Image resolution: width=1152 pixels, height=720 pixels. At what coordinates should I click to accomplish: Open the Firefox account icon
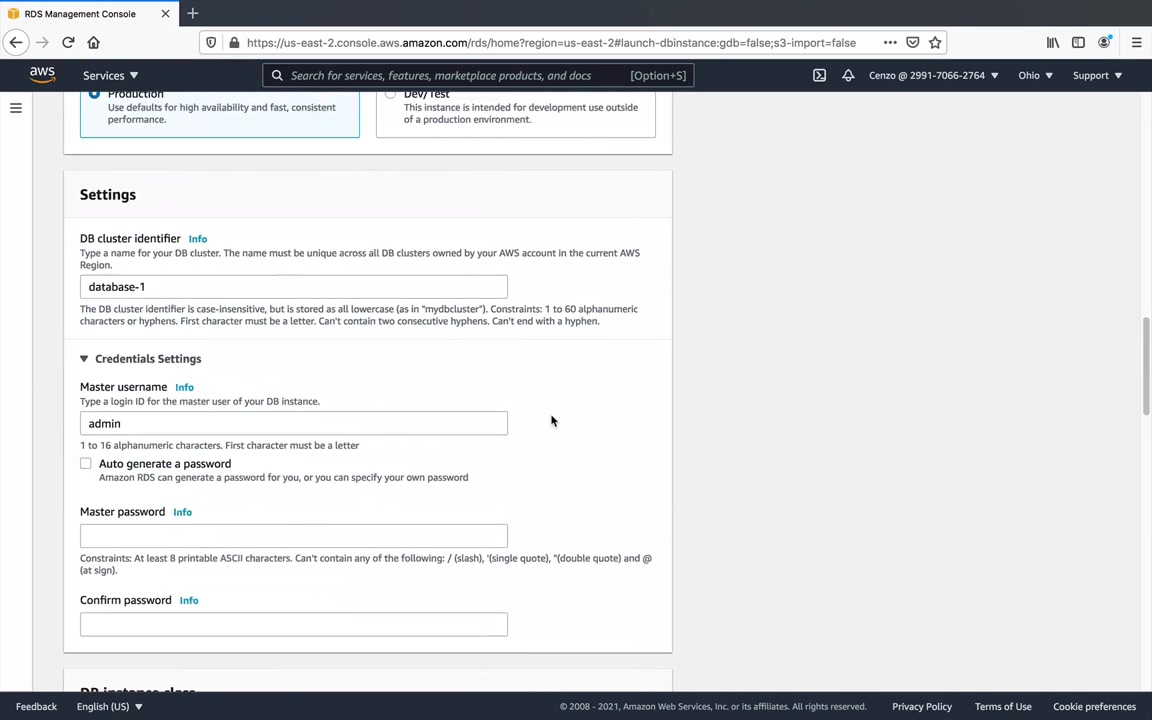tap(1104, 43)
